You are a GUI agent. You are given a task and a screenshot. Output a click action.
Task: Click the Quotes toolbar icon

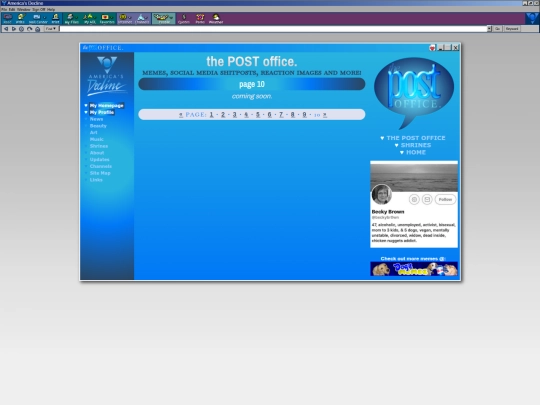coord(184,19)
